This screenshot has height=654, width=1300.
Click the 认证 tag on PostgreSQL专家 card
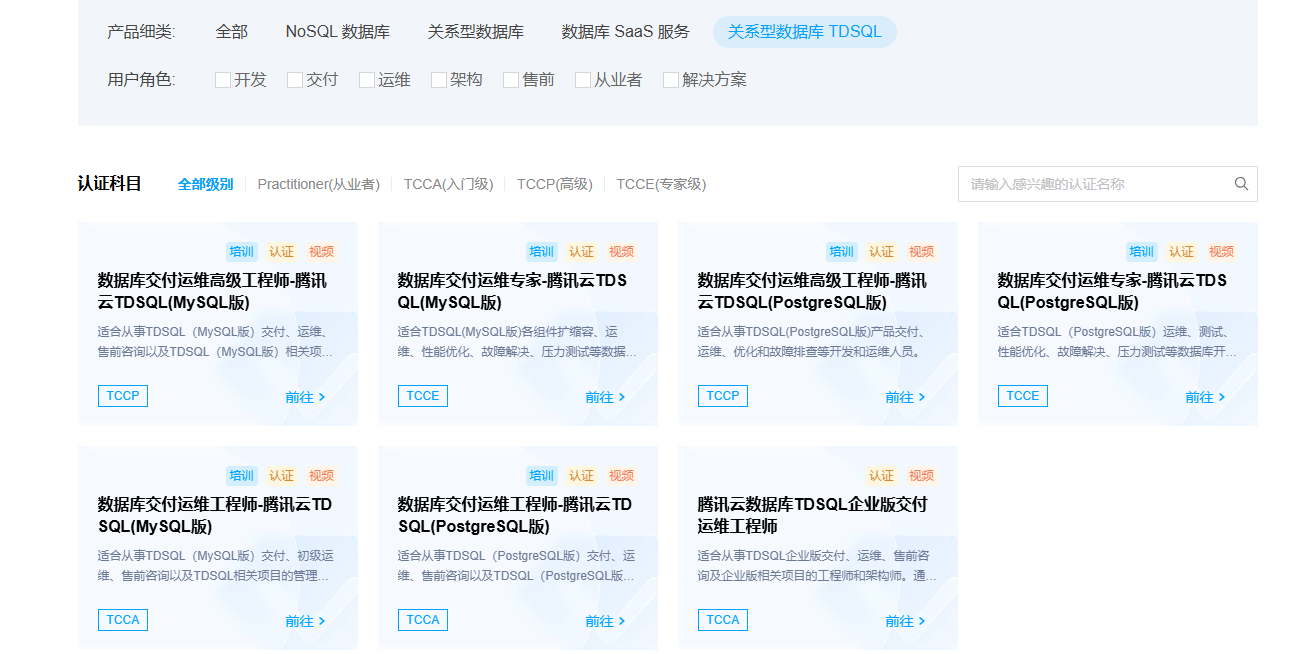pos(1181,251)
